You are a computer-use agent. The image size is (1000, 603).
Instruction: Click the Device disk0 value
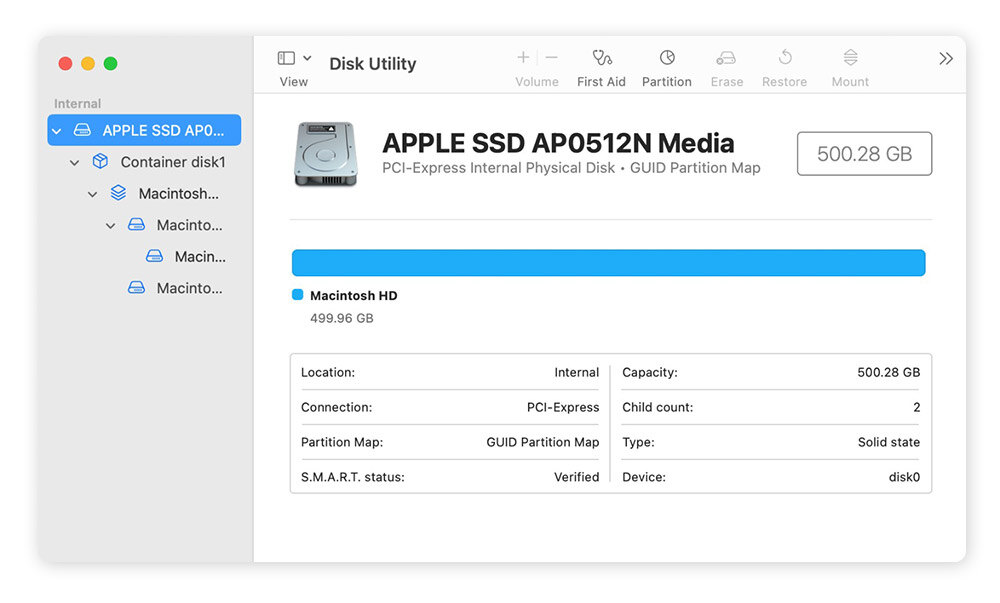[904, 477]
